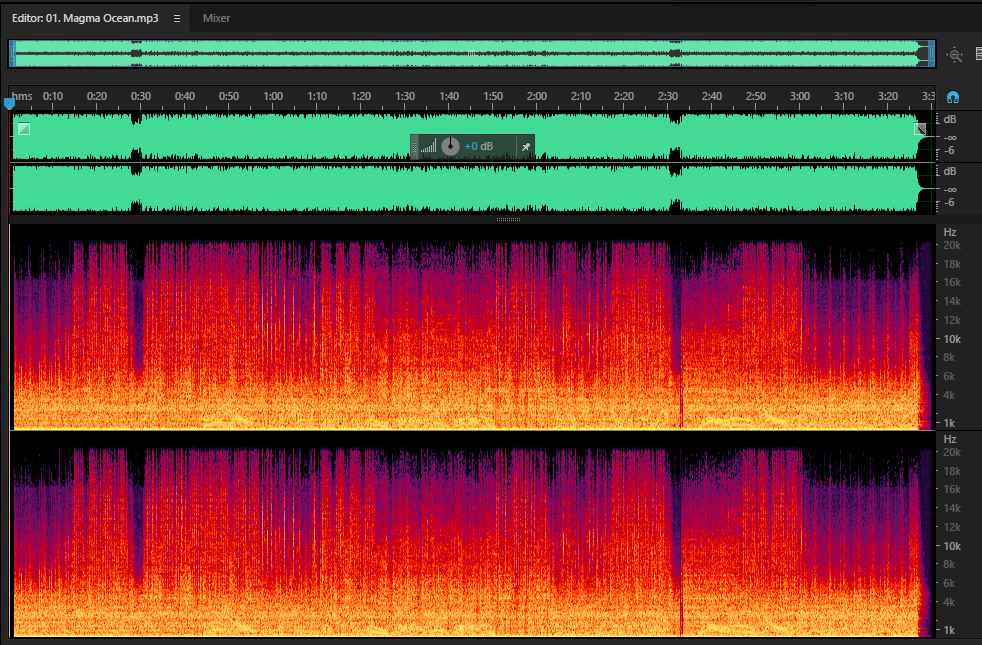Click the fade-in handle on the waveform
This screenshot has width=982, height=645.
pyautogui.click(x=24, y=129)
